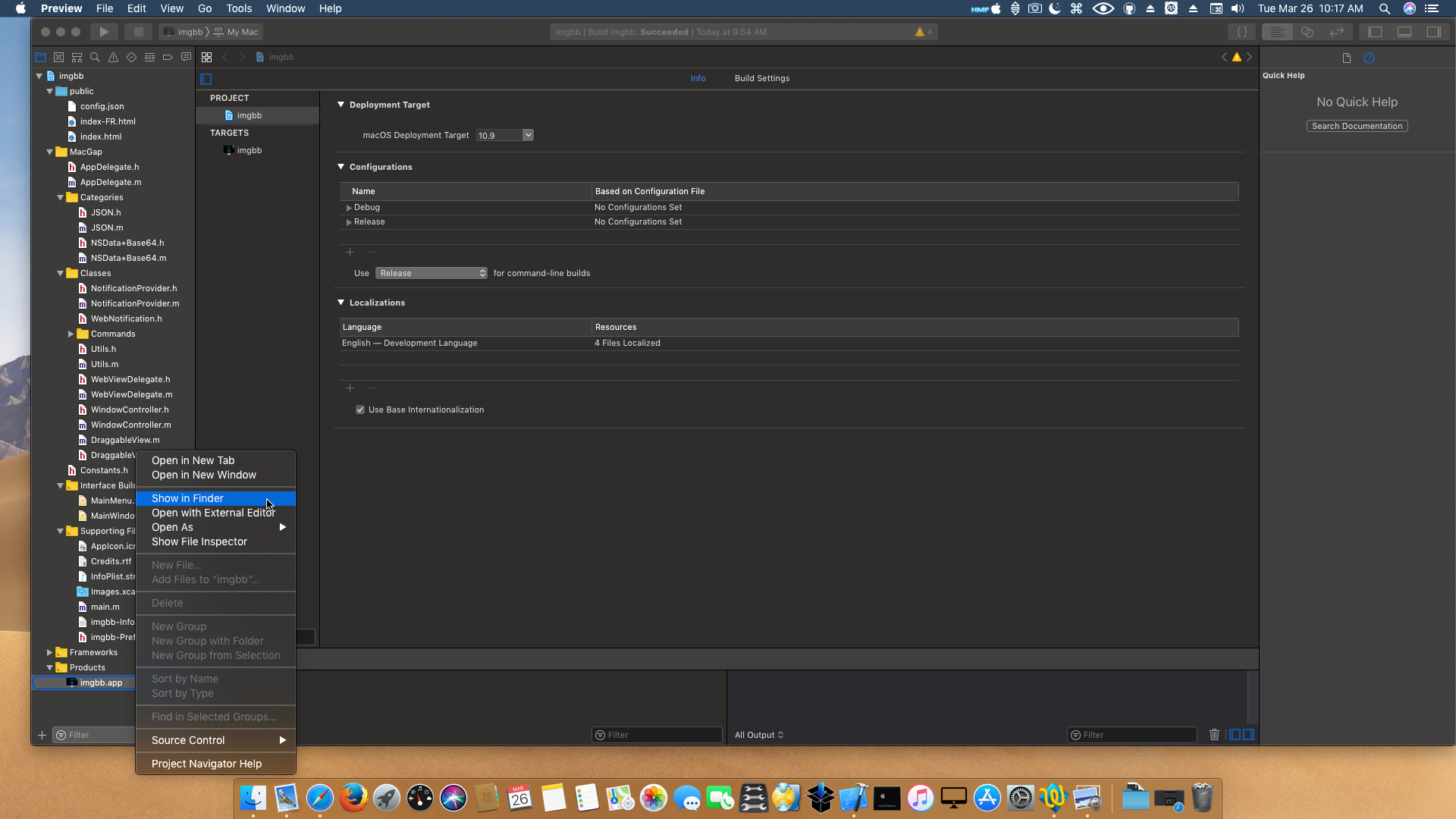
Task: Choose Show File Inspector
Action: [215, 541]
